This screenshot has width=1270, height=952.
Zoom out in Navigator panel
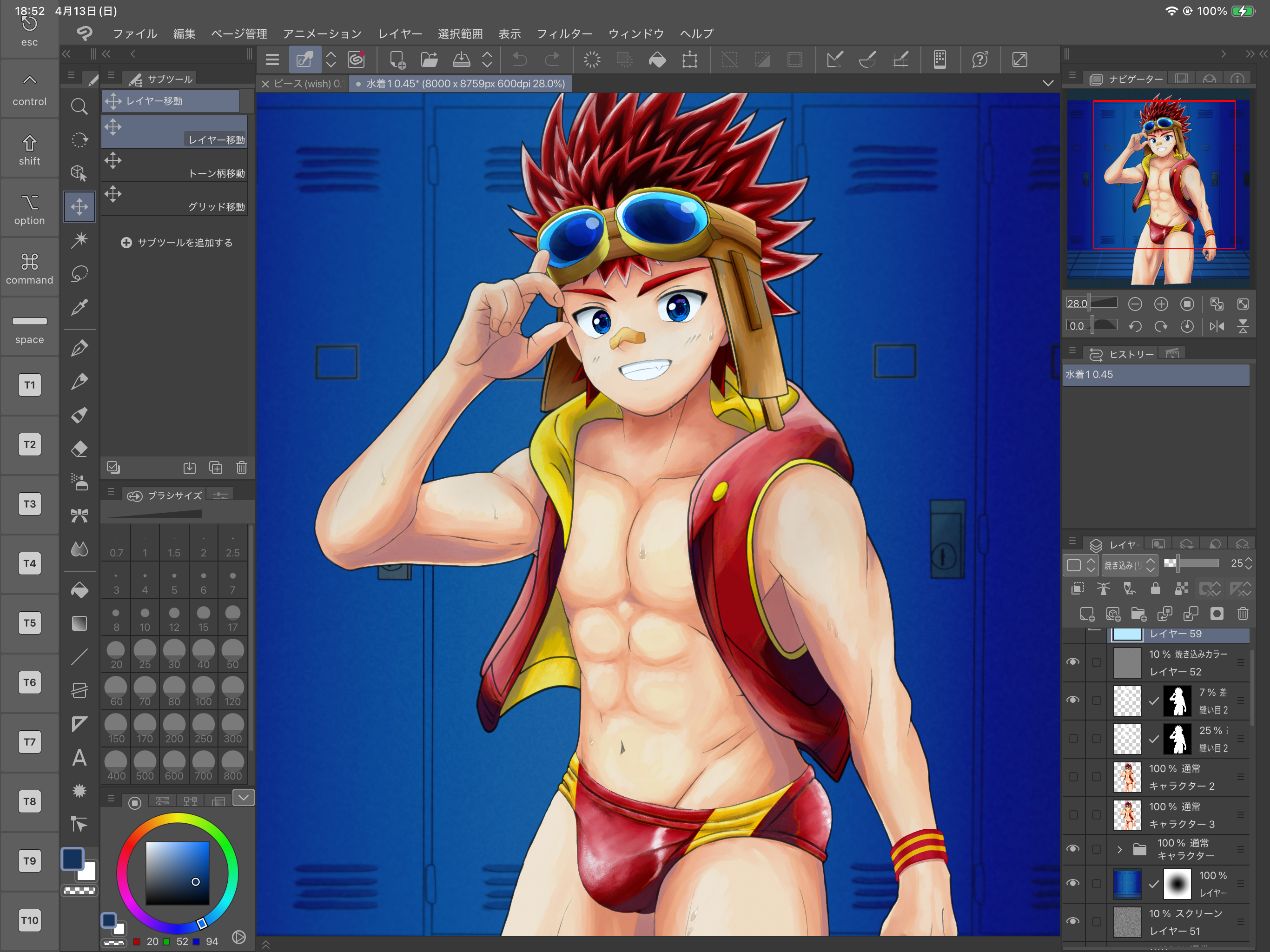[1135, 304]
